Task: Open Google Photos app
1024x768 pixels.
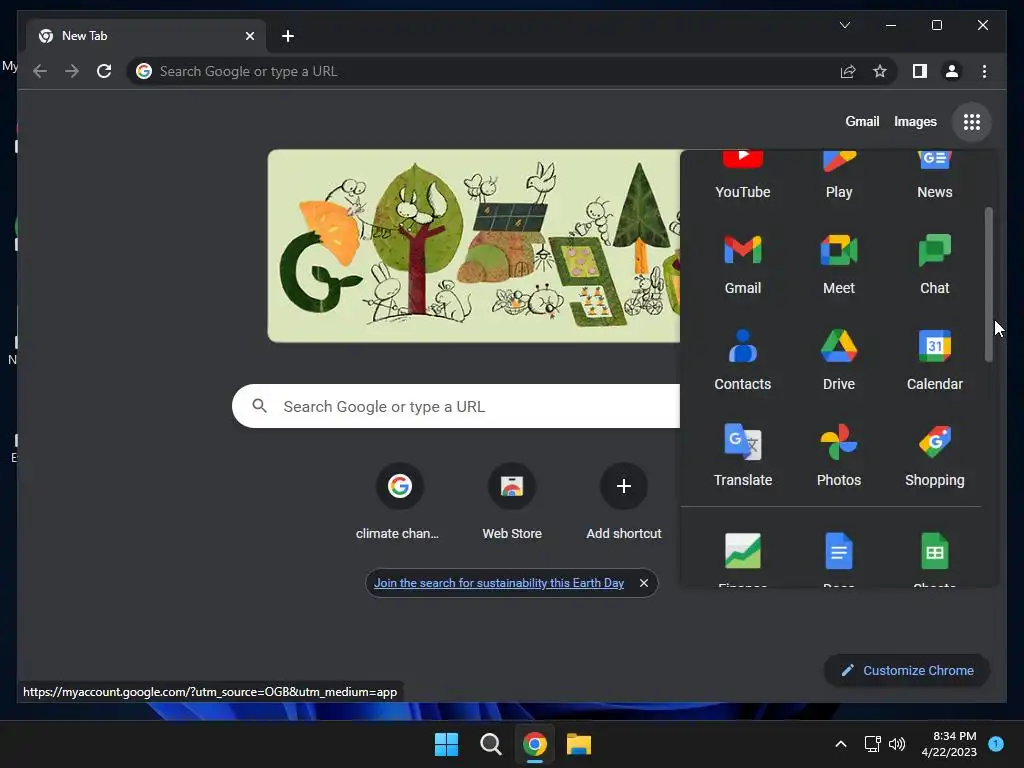Action: (x=839, y=456)
